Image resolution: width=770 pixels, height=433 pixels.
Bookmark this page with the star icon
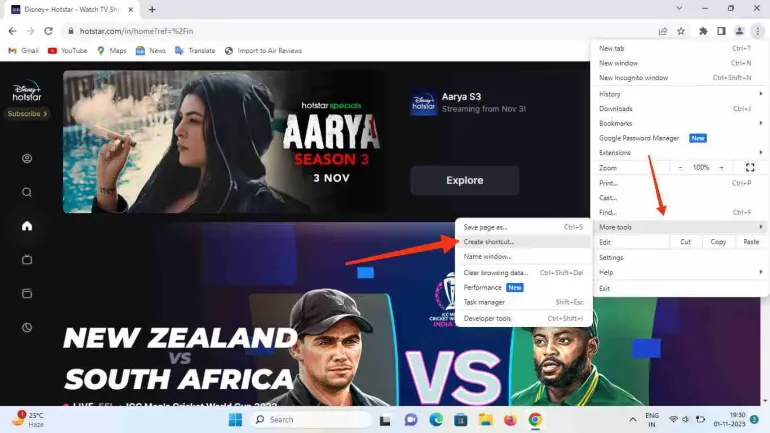pos(682,31)
